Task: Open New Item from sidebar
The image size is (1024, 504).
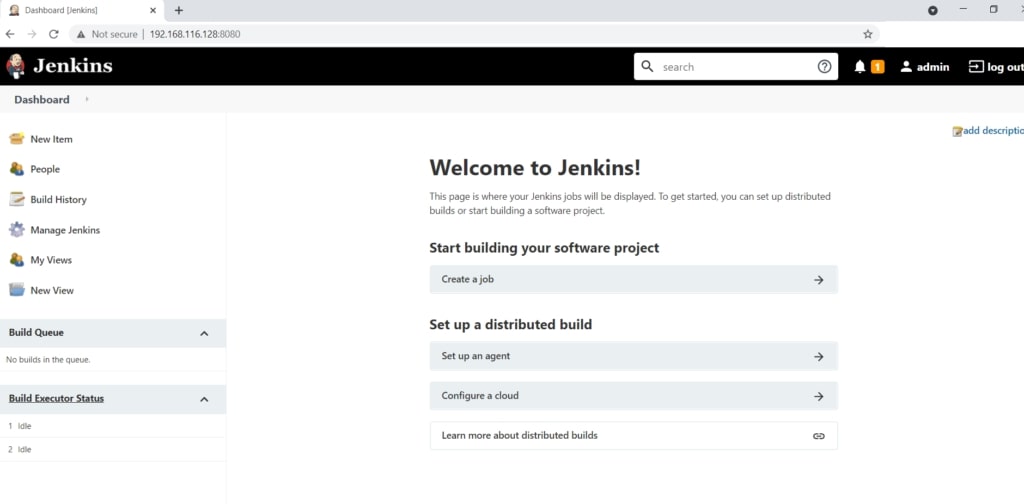Action: 52,139
